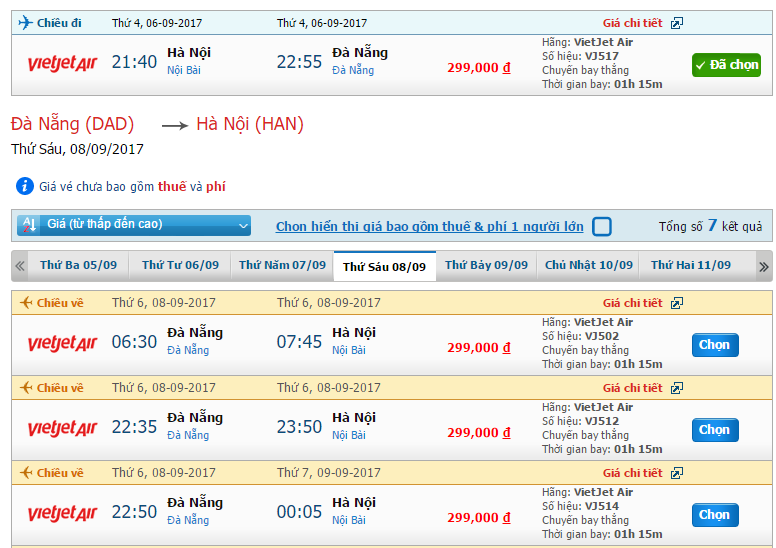Open Giá chi tiết link for flight VJ512
776x548 pixels.
click(632, 388)
